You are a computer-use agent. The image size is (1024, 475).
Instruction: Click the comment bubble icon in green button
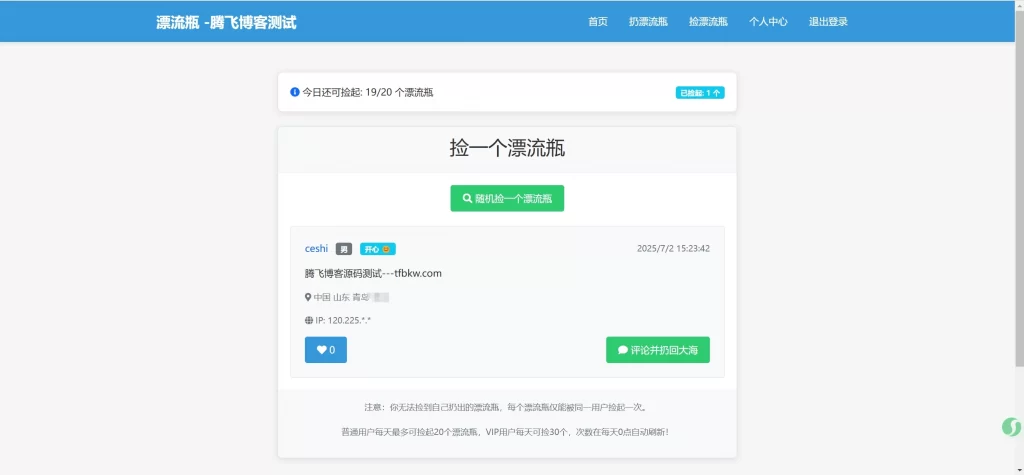point(623,350)
